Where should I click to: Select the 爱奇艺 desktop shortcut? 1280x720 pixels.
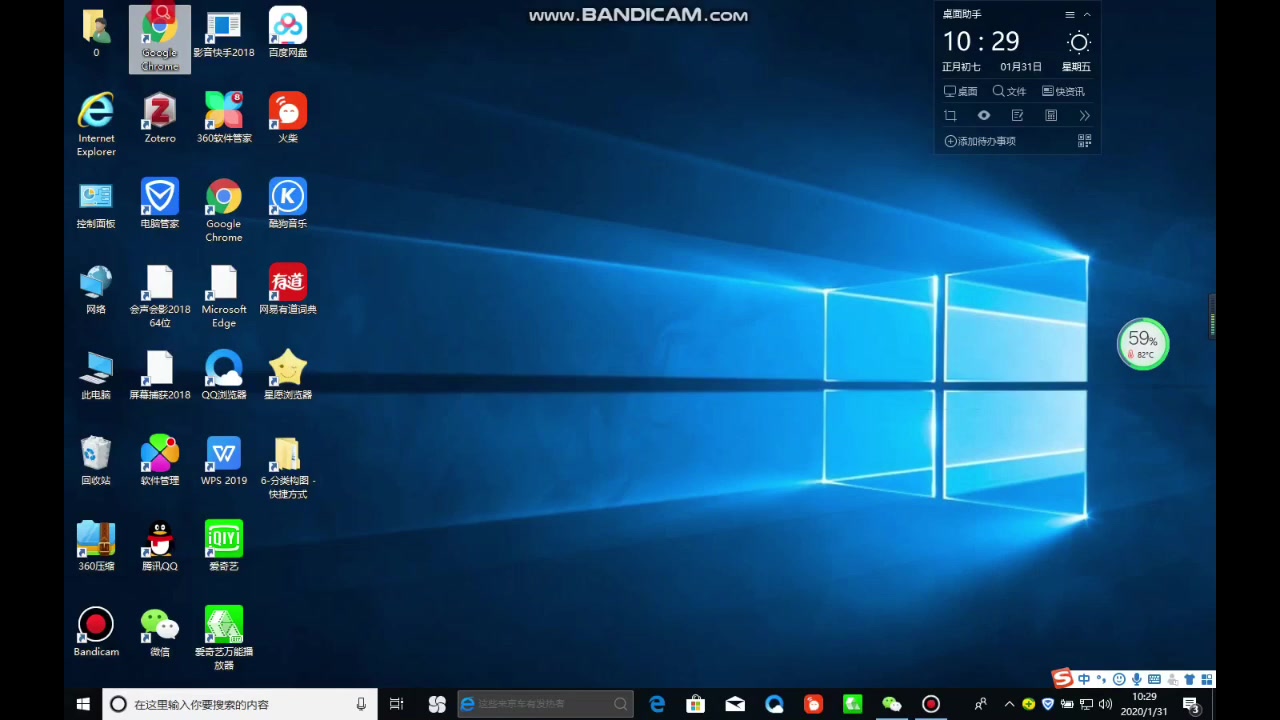224,546
